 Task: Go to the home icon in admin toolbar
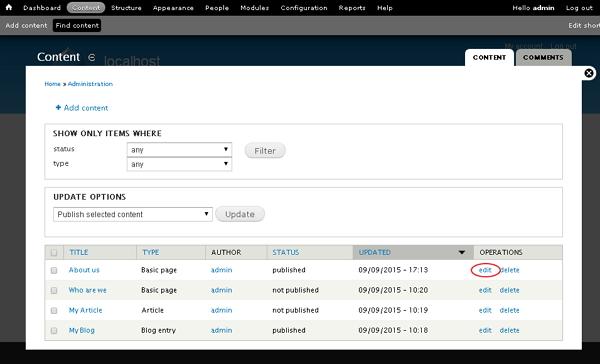(x=8, y=7)
